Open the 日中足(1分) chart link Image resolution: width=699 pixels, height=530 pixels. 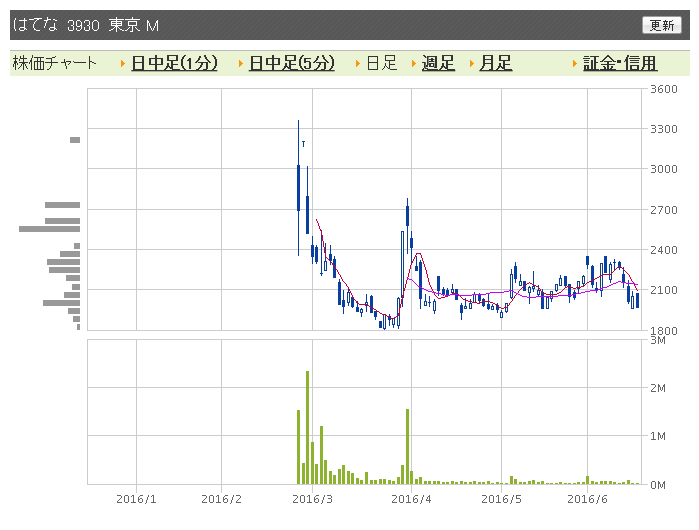pos(174,63)
